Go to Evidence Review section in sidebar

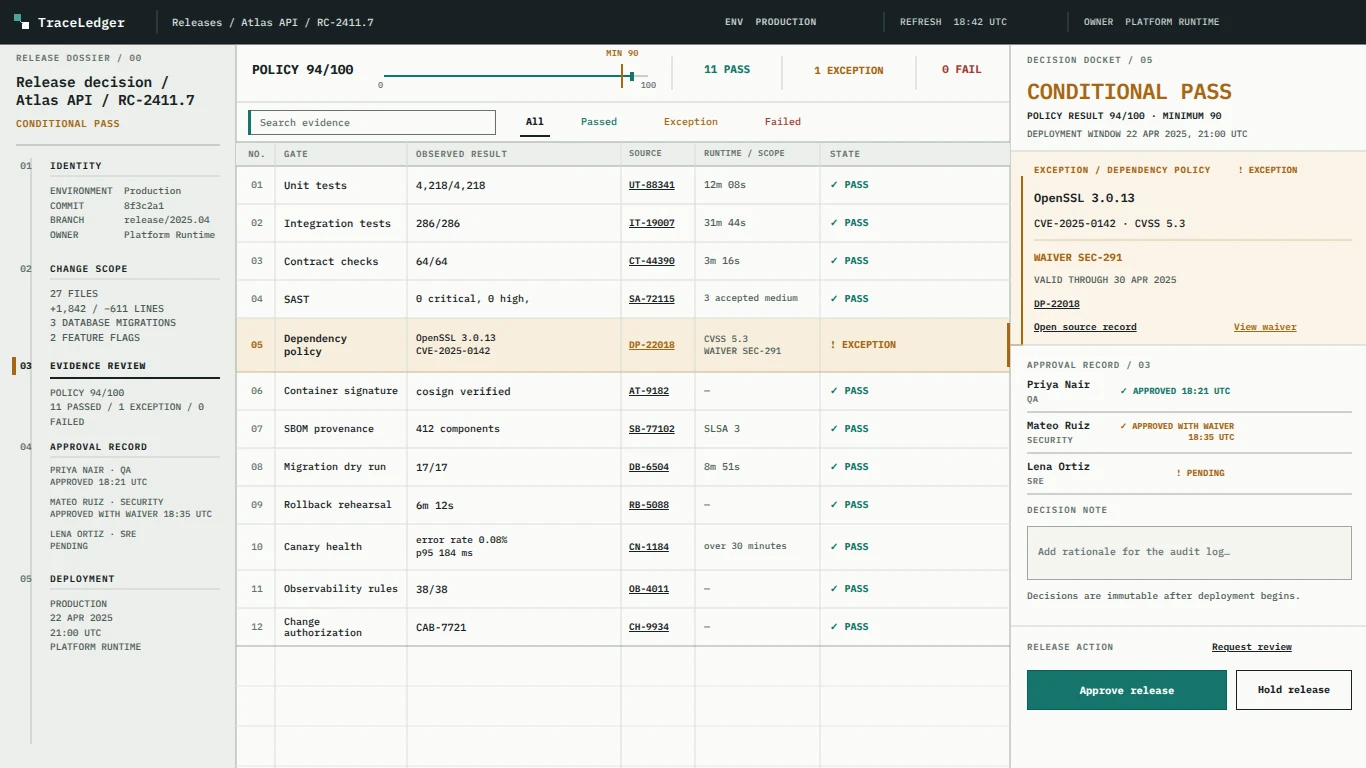click(x=98, y=366)
